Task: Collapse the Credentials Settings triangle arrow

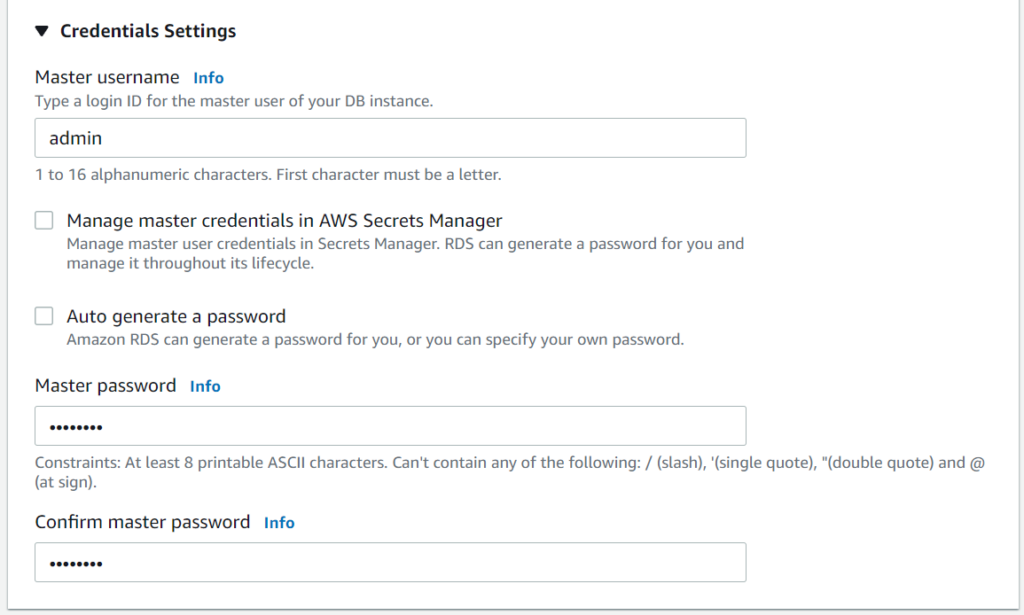Action: coord(41,31)
